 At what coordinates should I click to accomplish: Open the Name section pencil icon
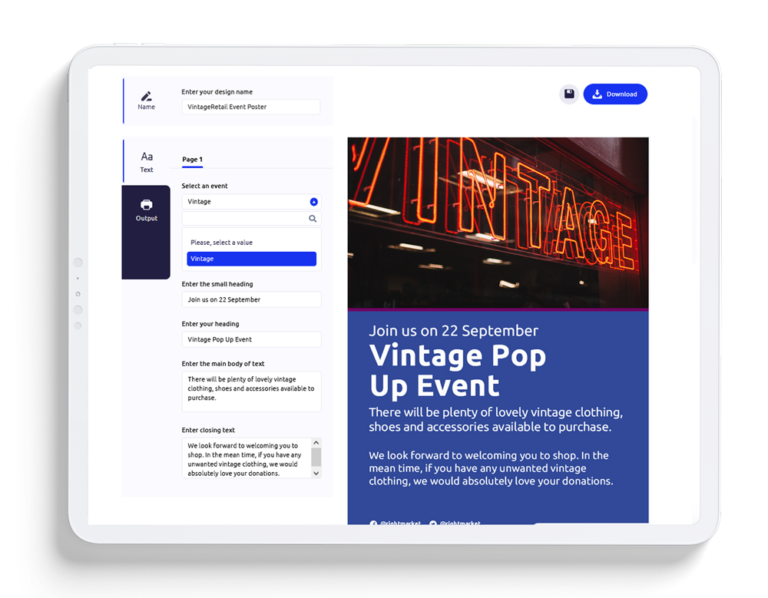146,96
